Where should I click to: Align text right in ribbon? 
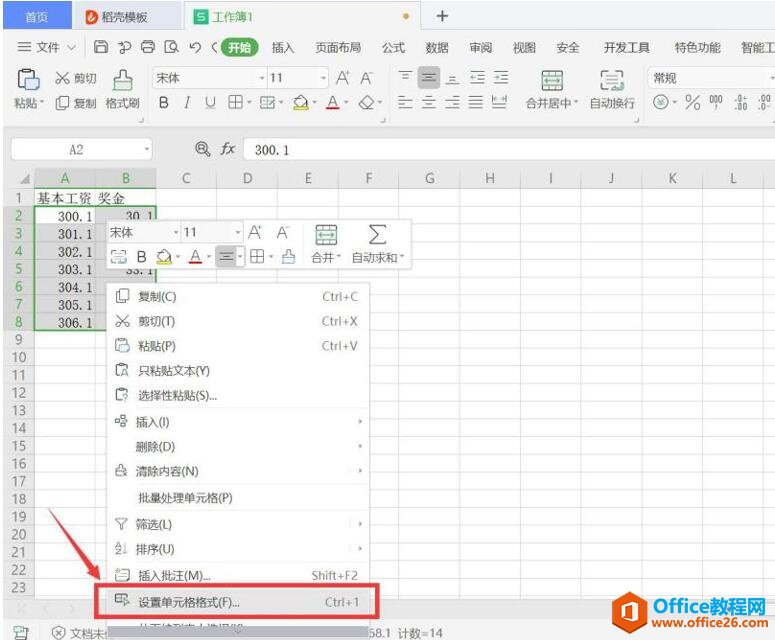click(452, 102)
